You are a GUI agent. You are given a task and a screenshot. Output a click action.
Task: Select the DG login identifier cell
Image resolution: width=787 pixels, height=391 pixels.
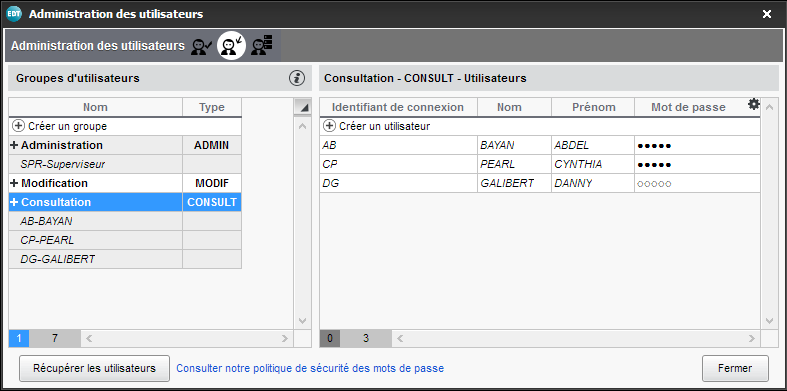tap(399, 183)
